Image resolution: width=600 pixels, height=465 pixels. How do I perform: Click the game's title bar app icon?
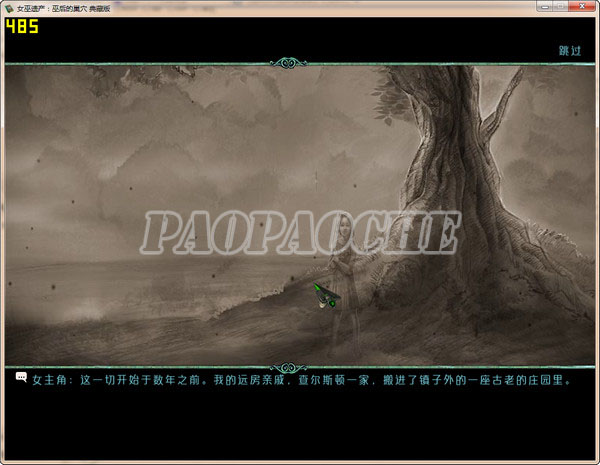pyautogui.click(x=9, y=8)
